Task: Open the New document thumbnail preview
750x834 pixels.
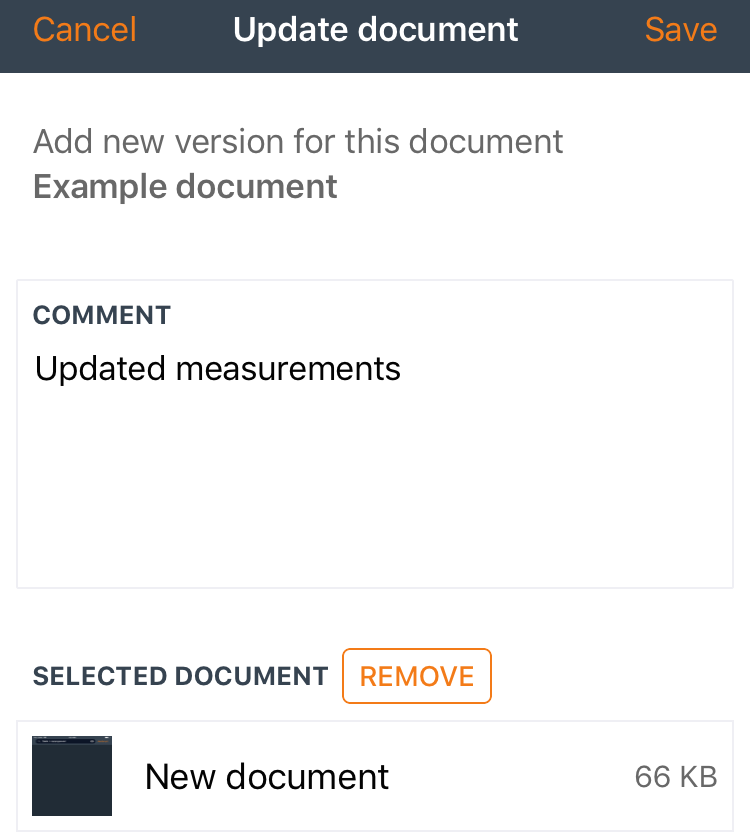Action: pyautogui.click(x=72, y=775)
